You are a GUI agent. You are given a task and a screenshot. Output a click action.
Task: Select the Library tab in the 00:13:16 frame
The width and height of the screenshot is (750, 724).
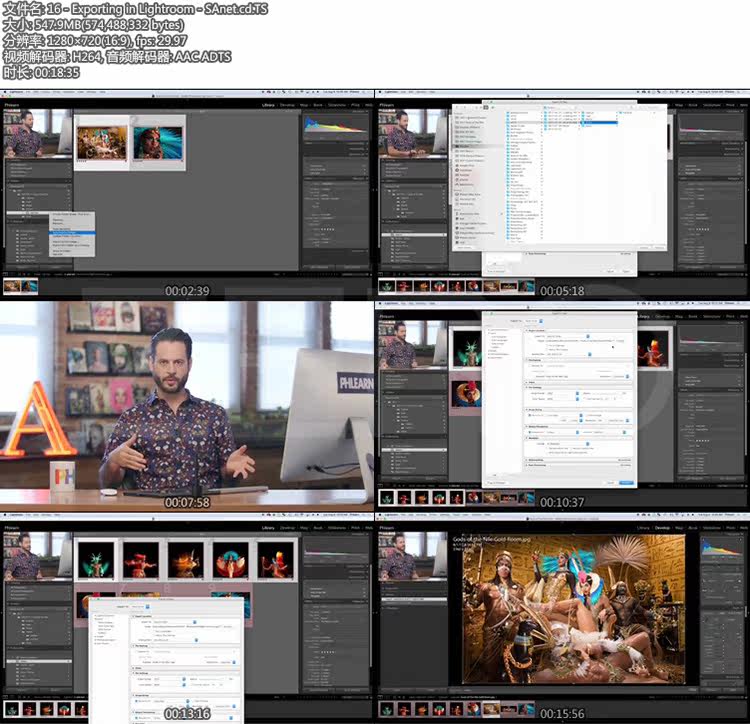tap(268, 528)
